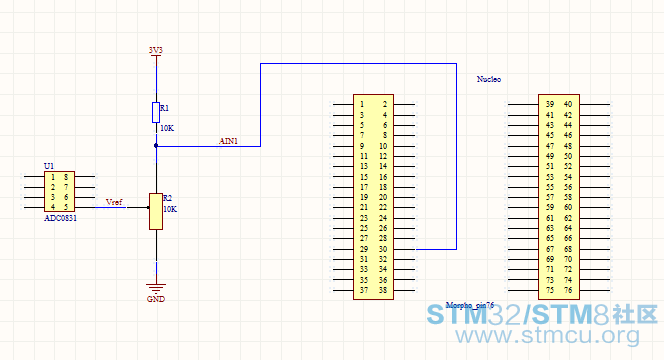This screenshot has height=360, width=664.
Task: Click the junction dot below R1
Action: (x=156, y=146)
